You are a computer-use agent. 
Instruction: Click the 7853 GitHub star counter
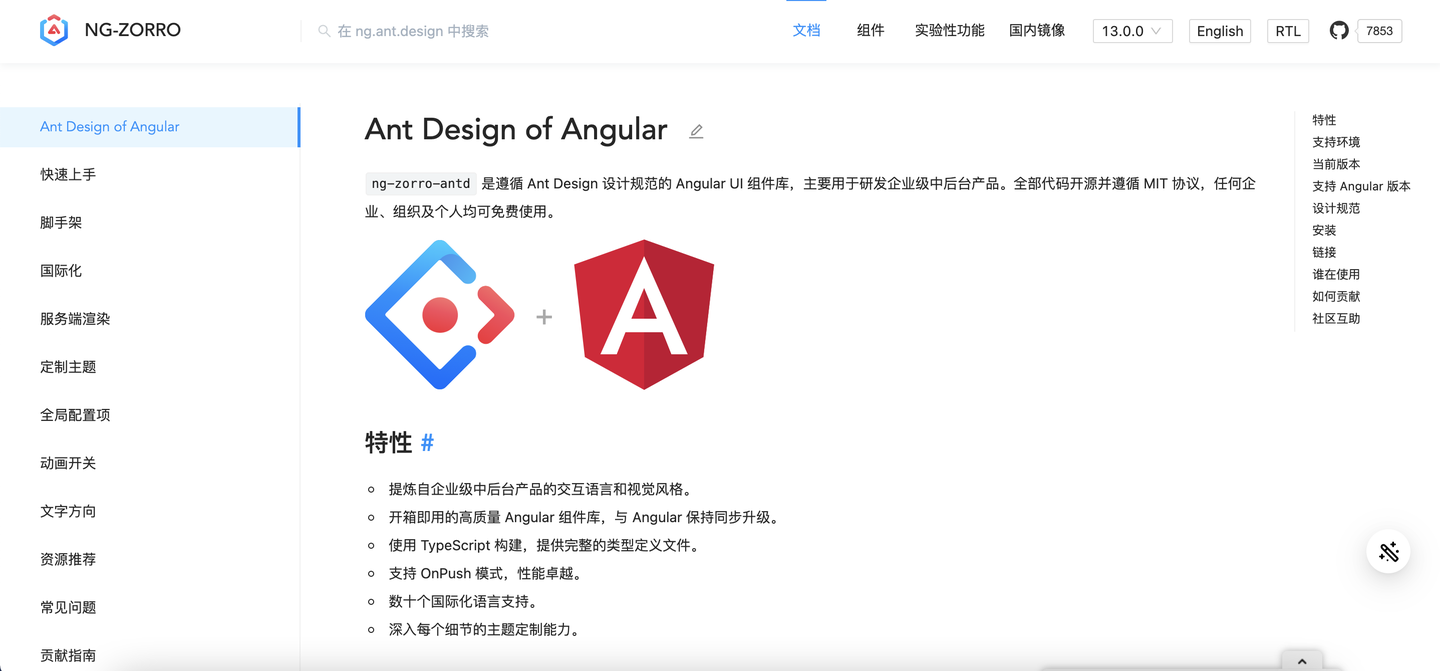(1379, 30)
